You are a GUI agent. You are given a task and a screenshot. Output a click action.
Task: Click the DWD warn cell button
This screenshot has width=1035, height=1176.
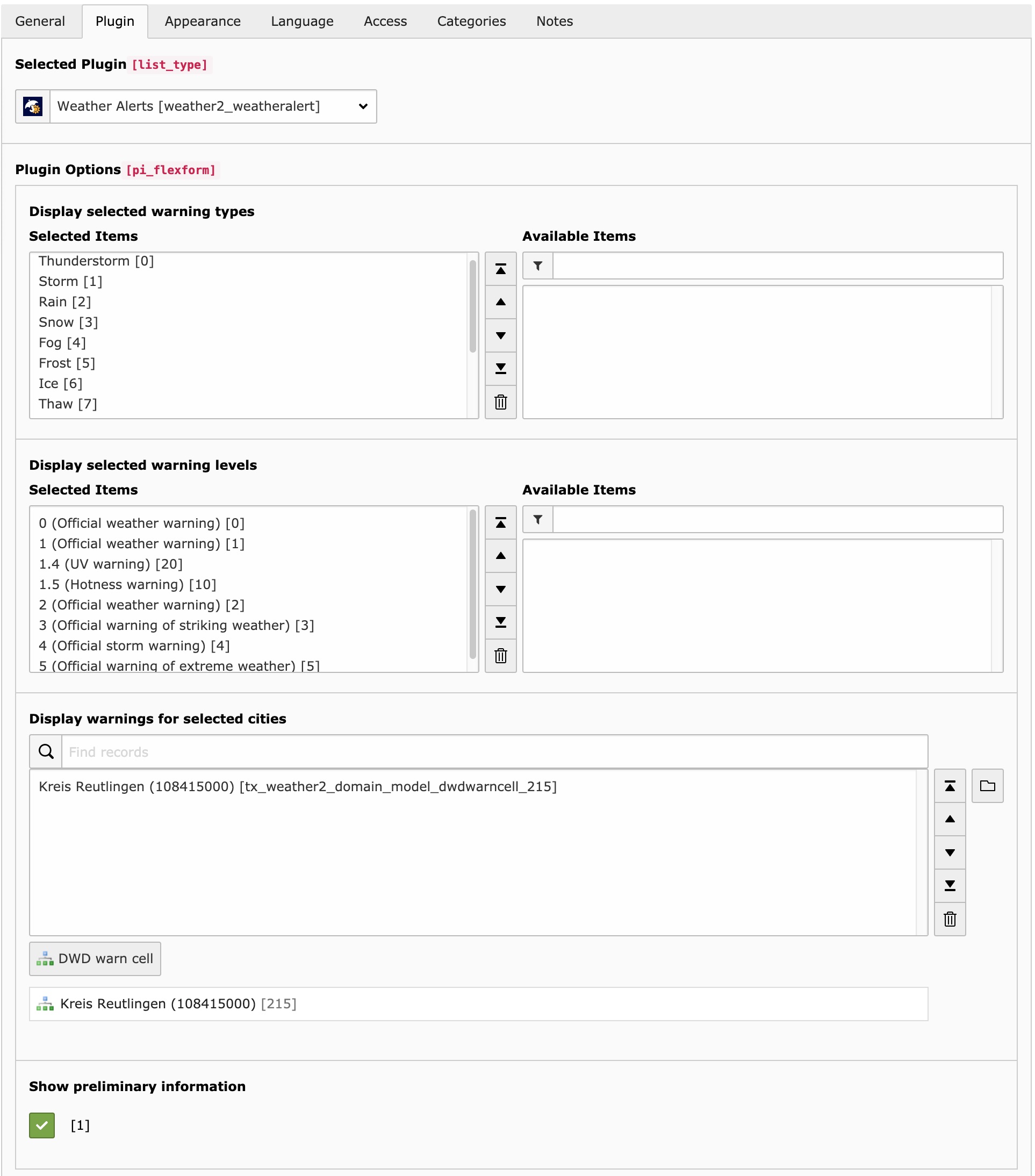tap(95, 958)
